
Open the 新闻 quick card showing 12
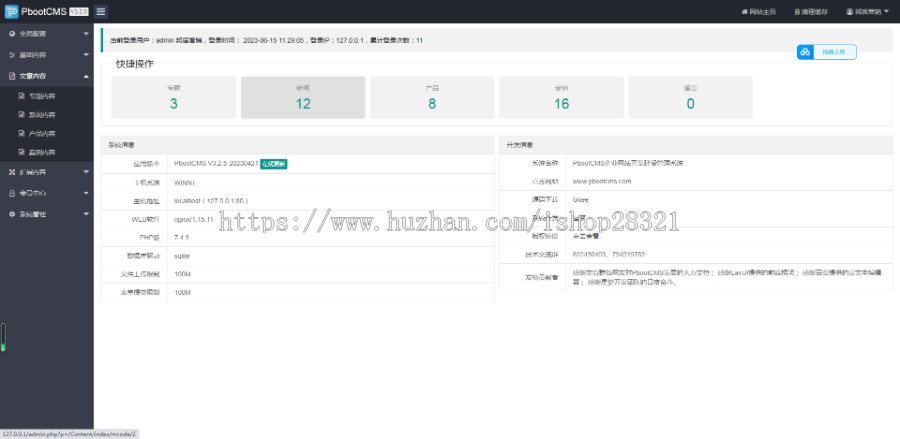coord(303,98)
